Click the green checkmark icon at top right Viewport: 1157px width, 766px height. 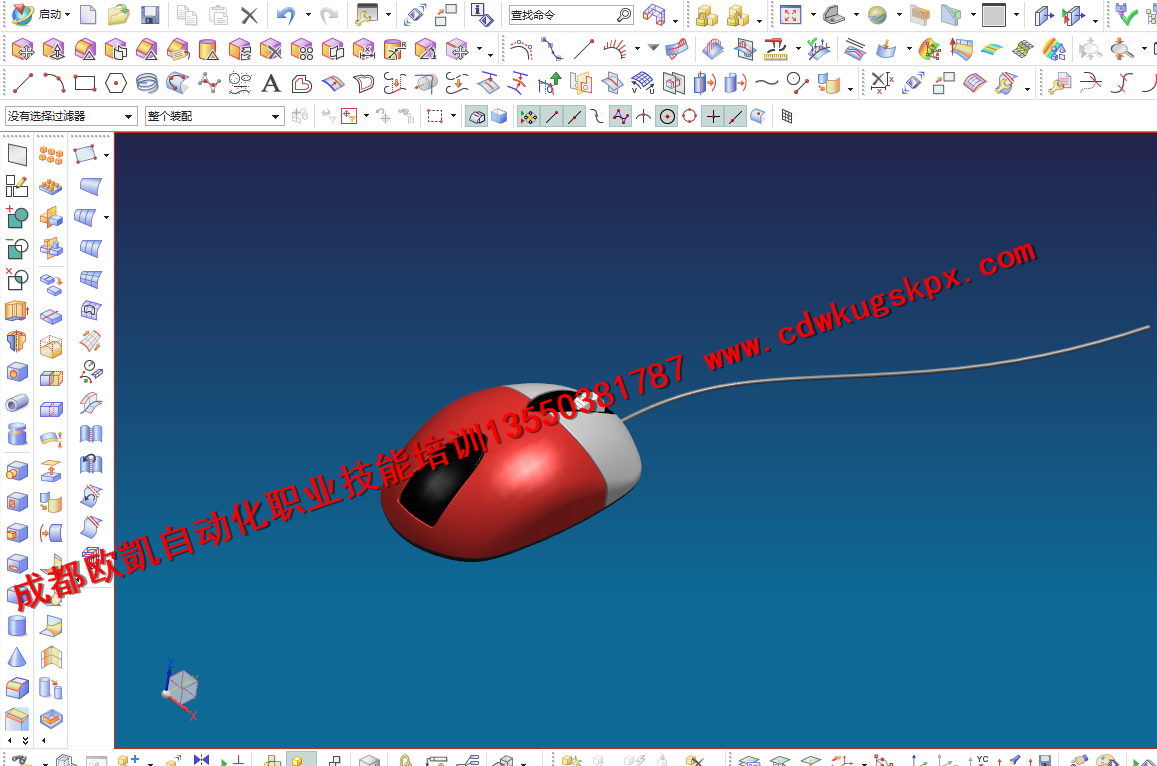pyautogui.click(x=1127, y=15)
